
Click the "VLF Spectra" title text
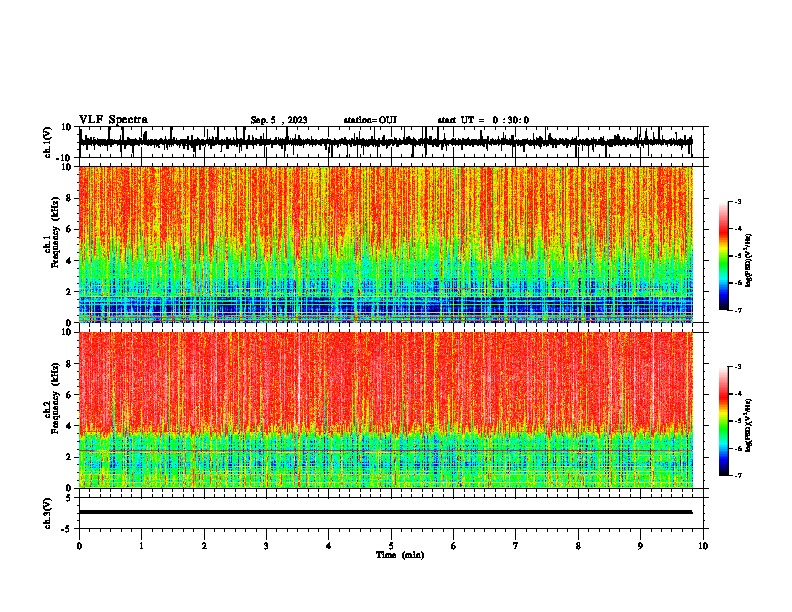(113, 120)
